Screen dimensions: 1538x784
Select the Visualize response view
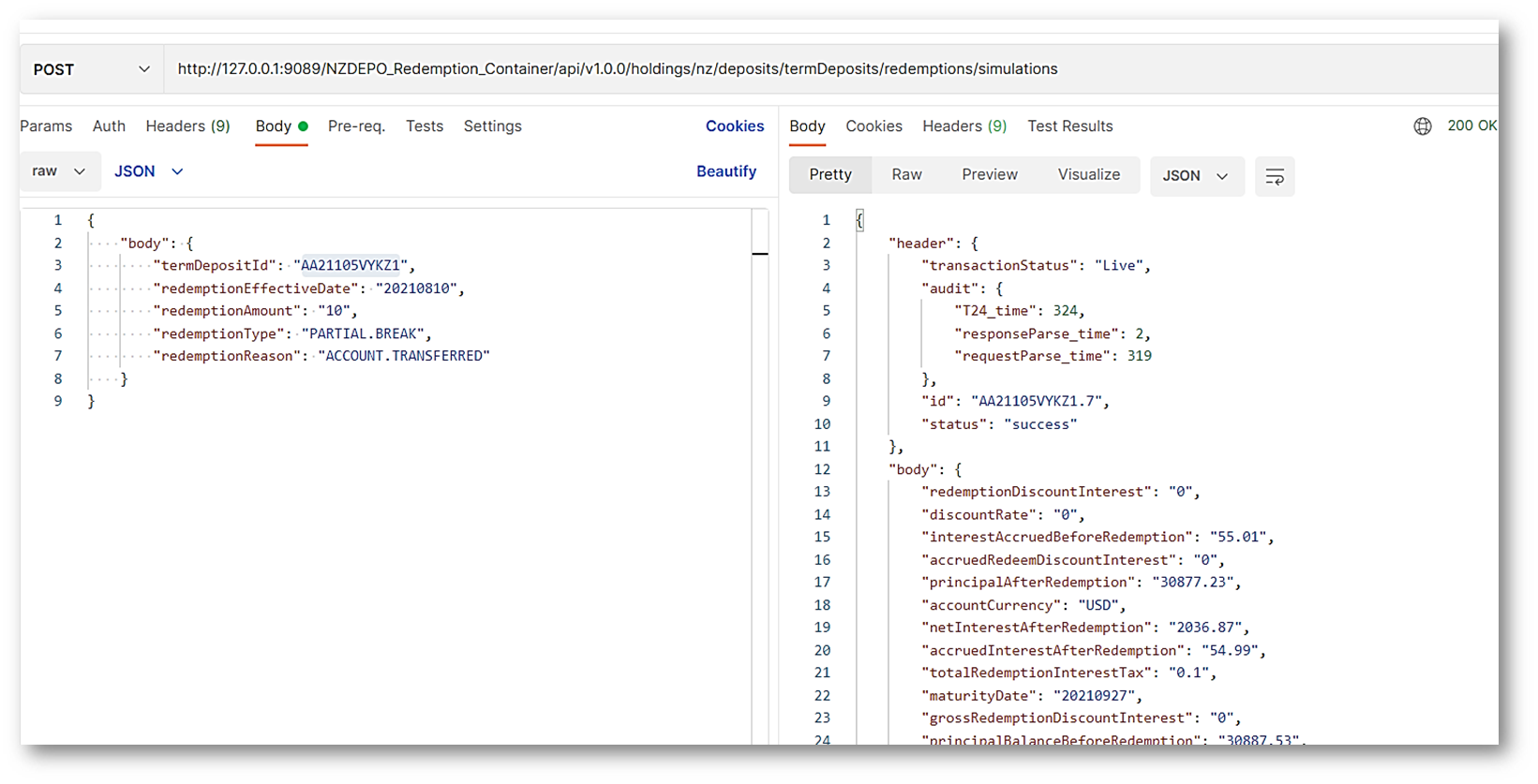click(1088, 175)
